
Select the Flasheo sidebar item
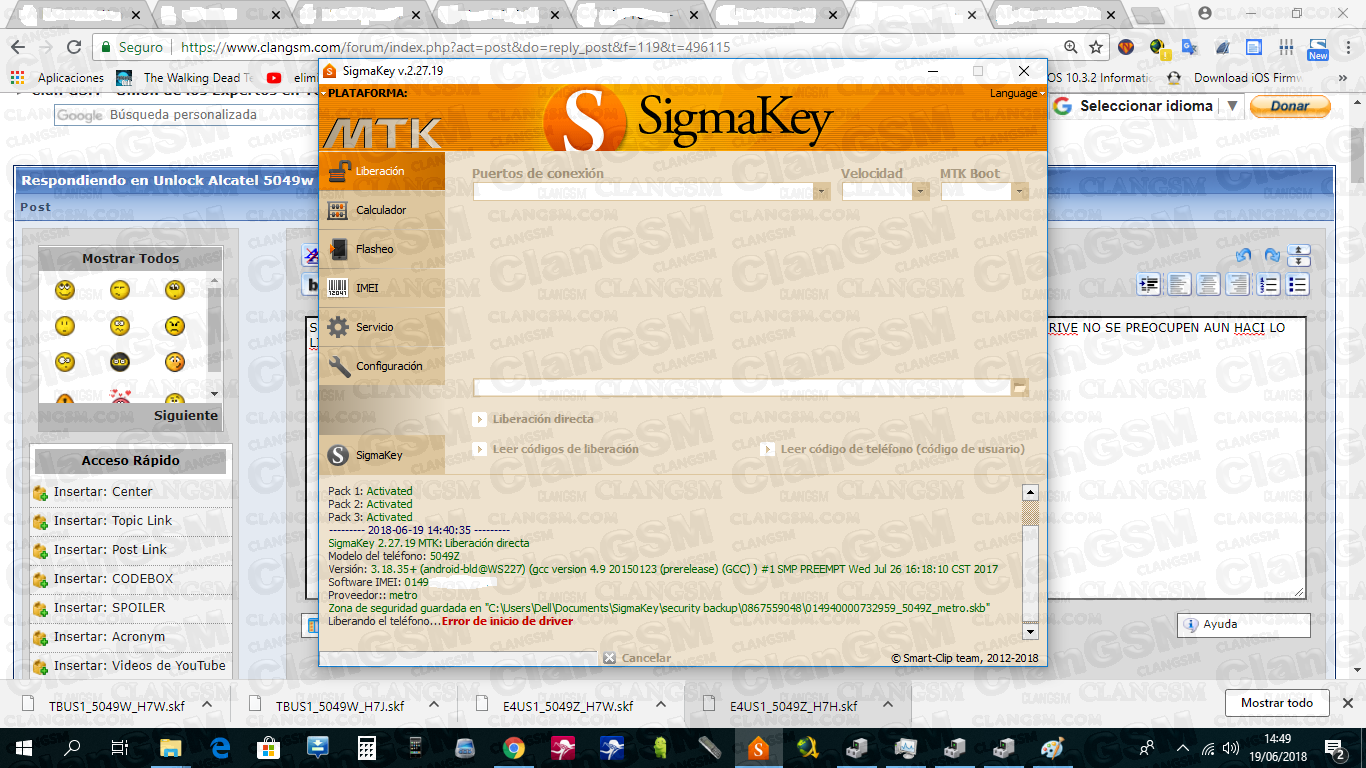pyautogui.click(x=382, y=249)
